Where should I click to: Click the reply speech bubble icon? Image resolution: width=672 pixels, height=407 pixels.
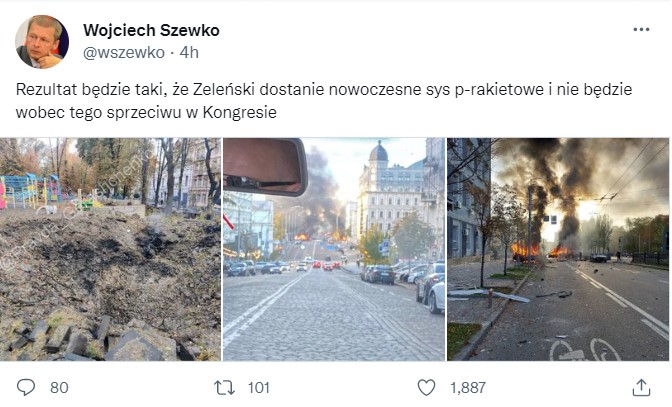[26, 387]
